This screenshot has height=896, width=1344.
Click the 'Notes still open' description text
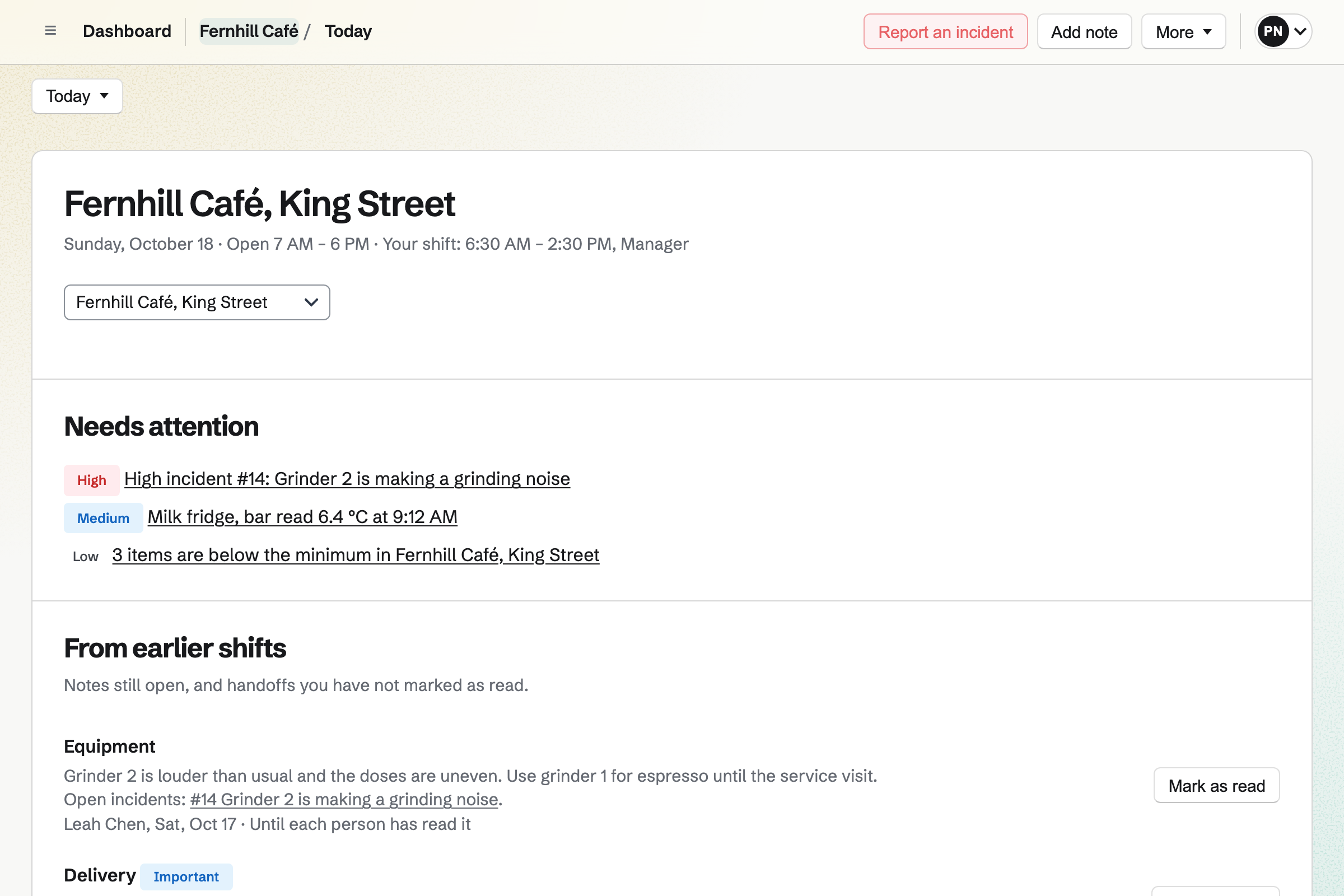[296, 685]
